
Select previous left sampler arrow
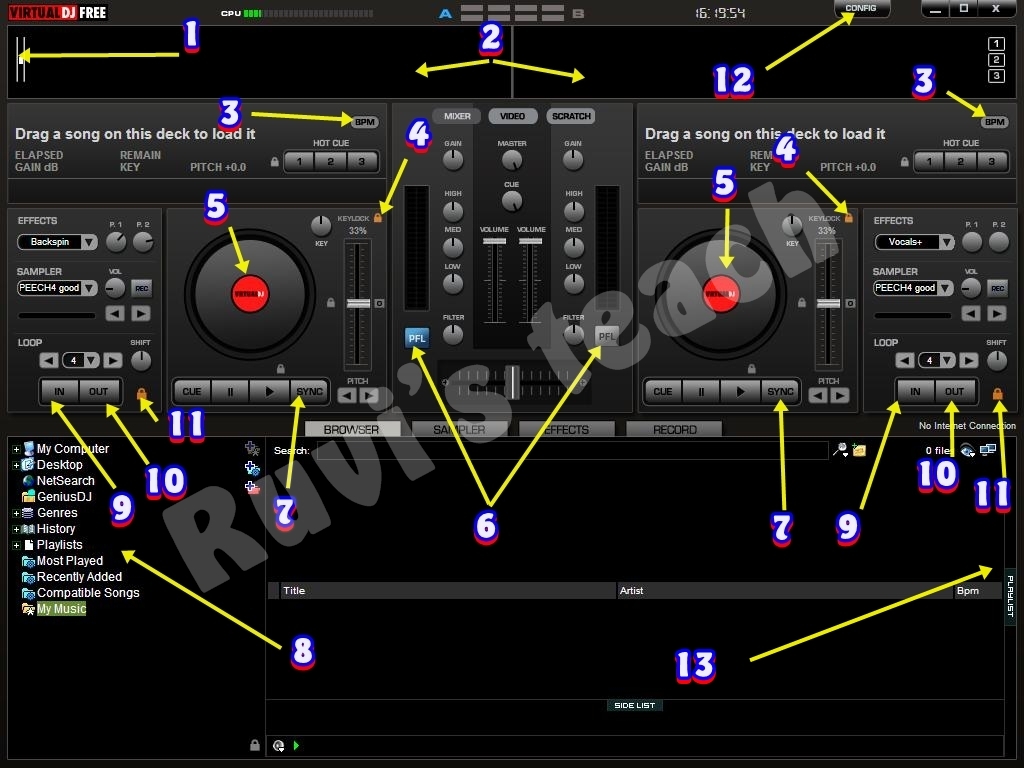(x=115, y=313)
